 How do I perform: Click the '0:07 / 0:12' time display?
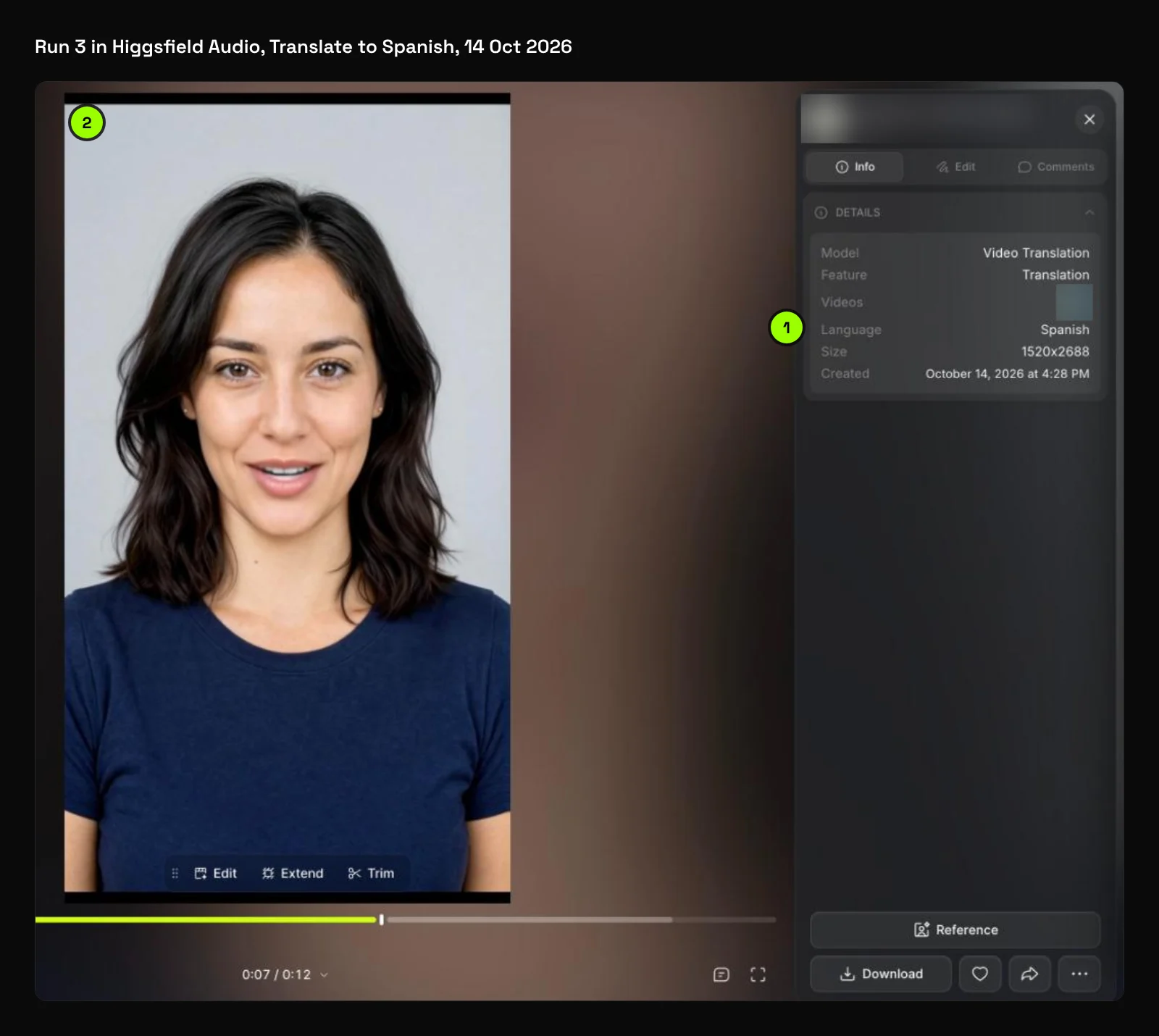point(276,974)
